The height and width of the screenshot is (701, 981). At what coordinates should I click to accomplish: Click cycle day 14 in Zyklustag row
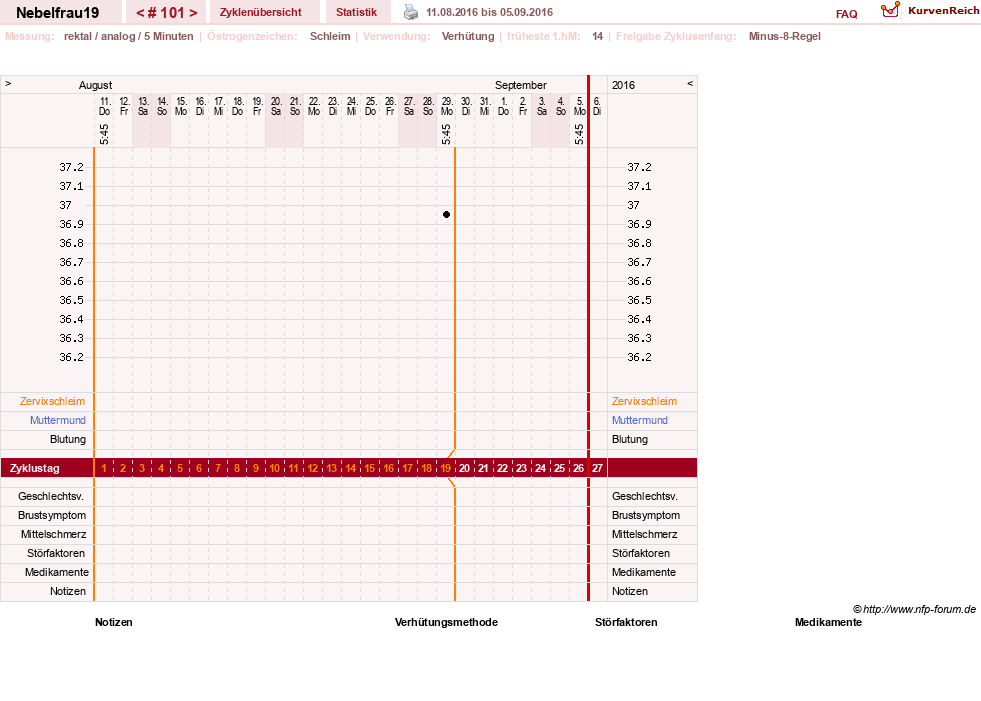pos(350,468)
